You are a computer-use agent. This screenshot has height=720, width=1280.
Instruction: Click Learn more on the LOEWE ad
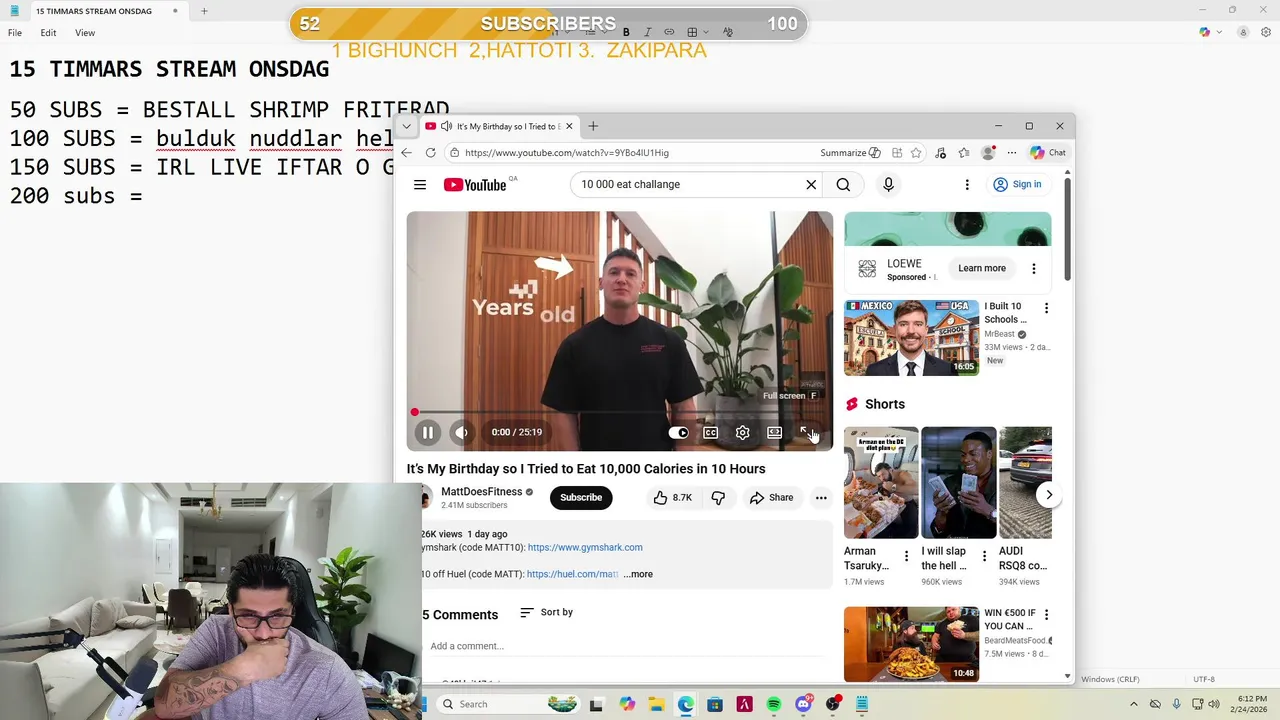[x=982, y=268]
